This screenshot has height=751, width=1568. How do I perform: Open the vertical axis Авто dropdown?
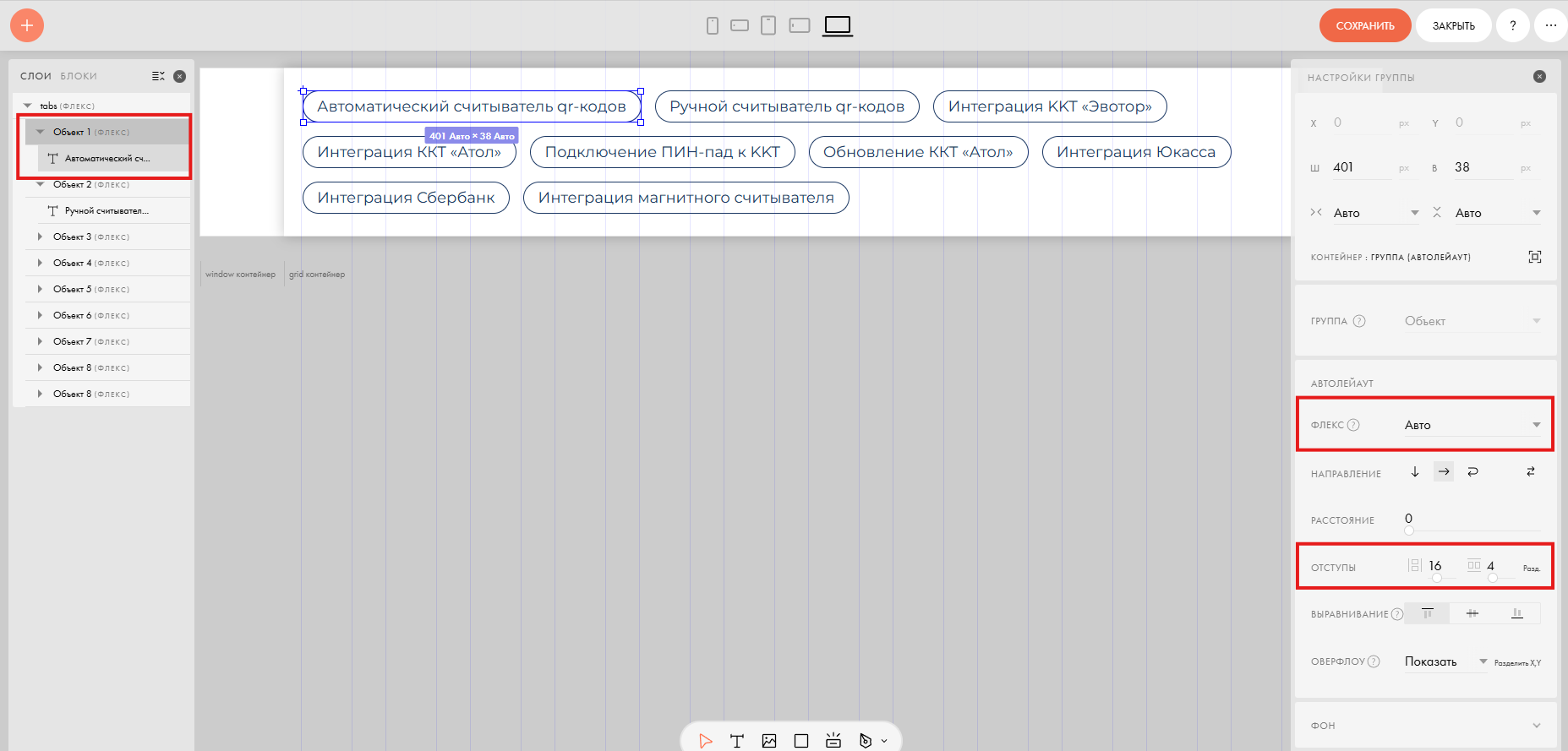[1498, 213]
